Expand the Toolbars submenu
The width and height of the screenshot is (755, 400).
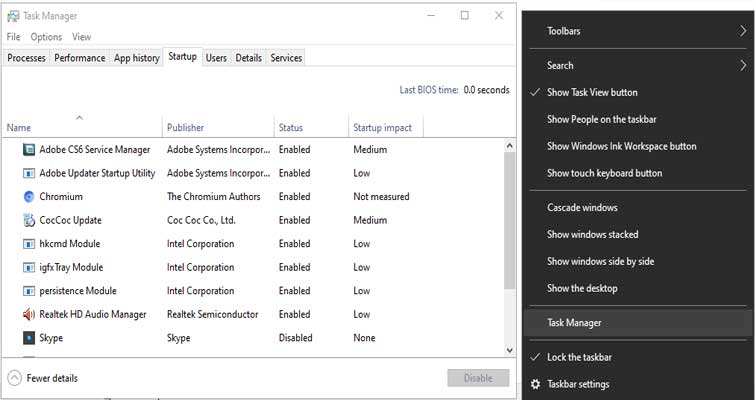(x=638, y=31)
